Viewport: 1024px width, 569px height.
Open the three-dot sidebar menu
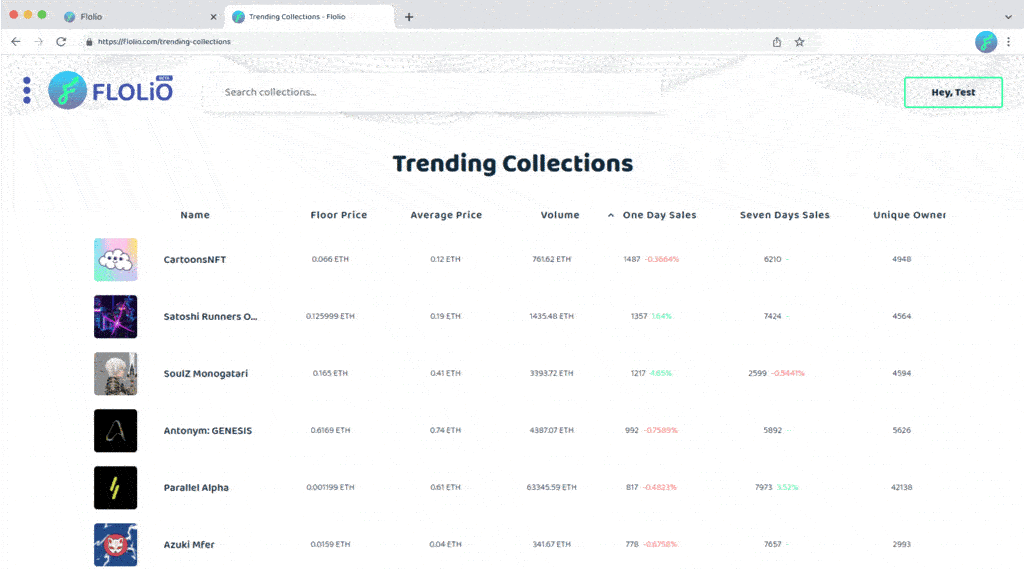27,90
